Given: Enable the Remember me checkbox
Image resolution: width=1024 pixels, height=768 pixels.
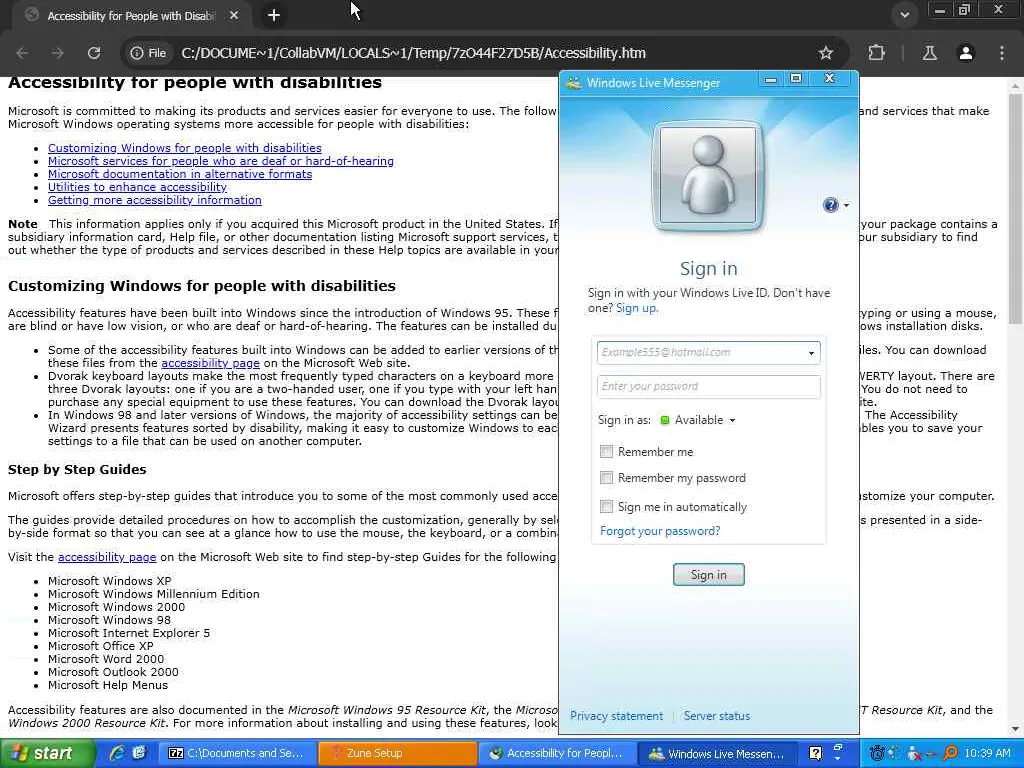Looking at the screenshot, I should pos(607,451).
